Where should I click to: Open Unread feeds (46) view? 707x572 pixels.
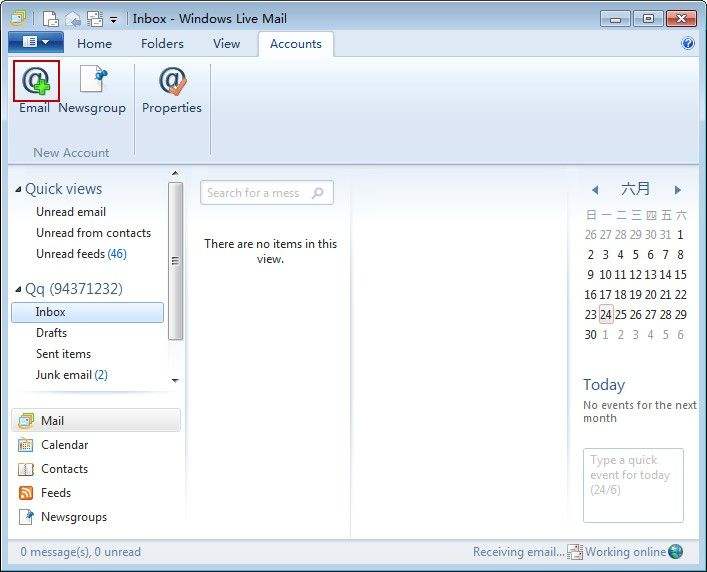tap(81, 254)
